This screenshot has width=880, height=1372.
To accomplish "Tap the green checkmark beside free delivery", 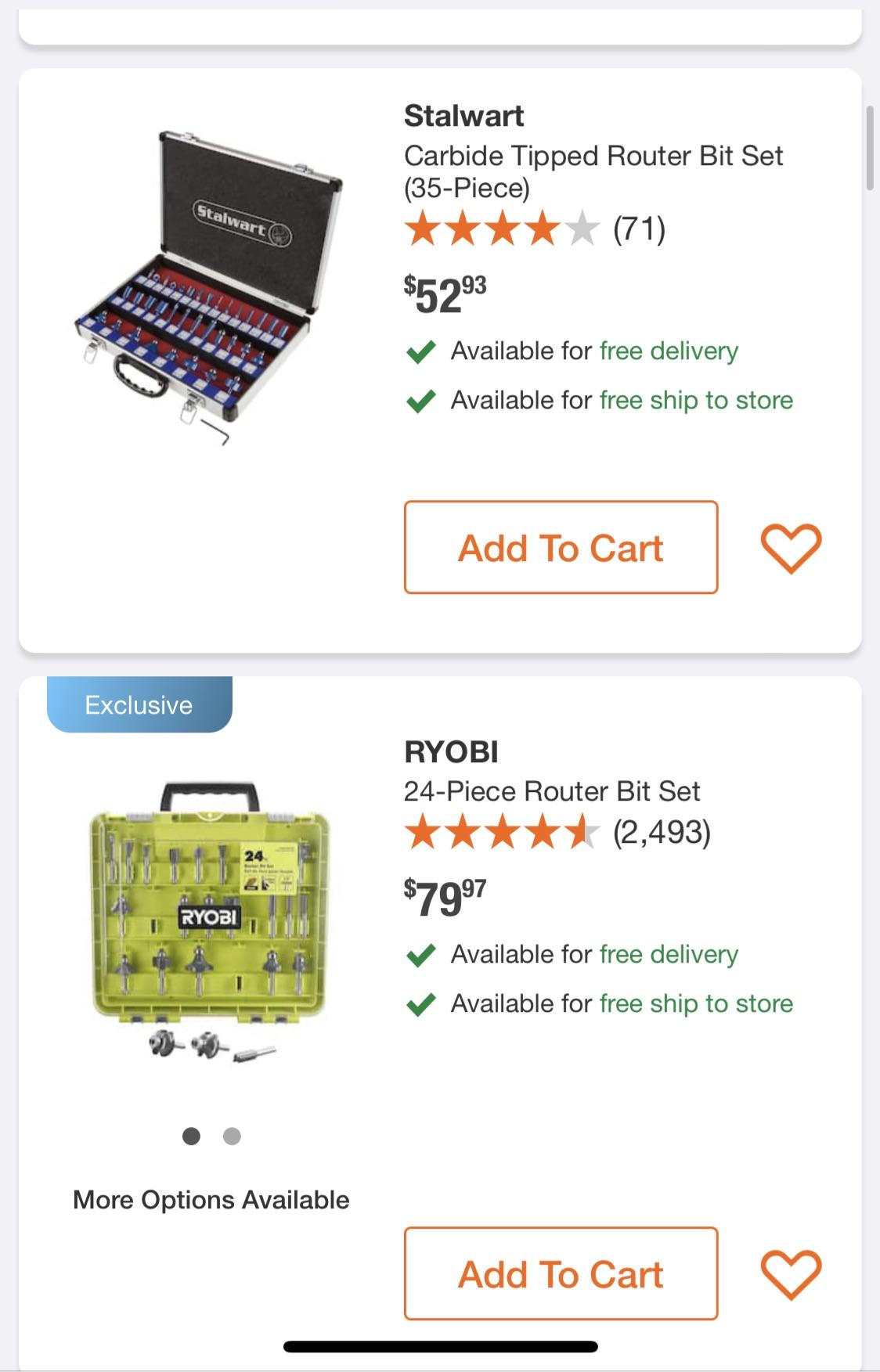I will 421,351.
